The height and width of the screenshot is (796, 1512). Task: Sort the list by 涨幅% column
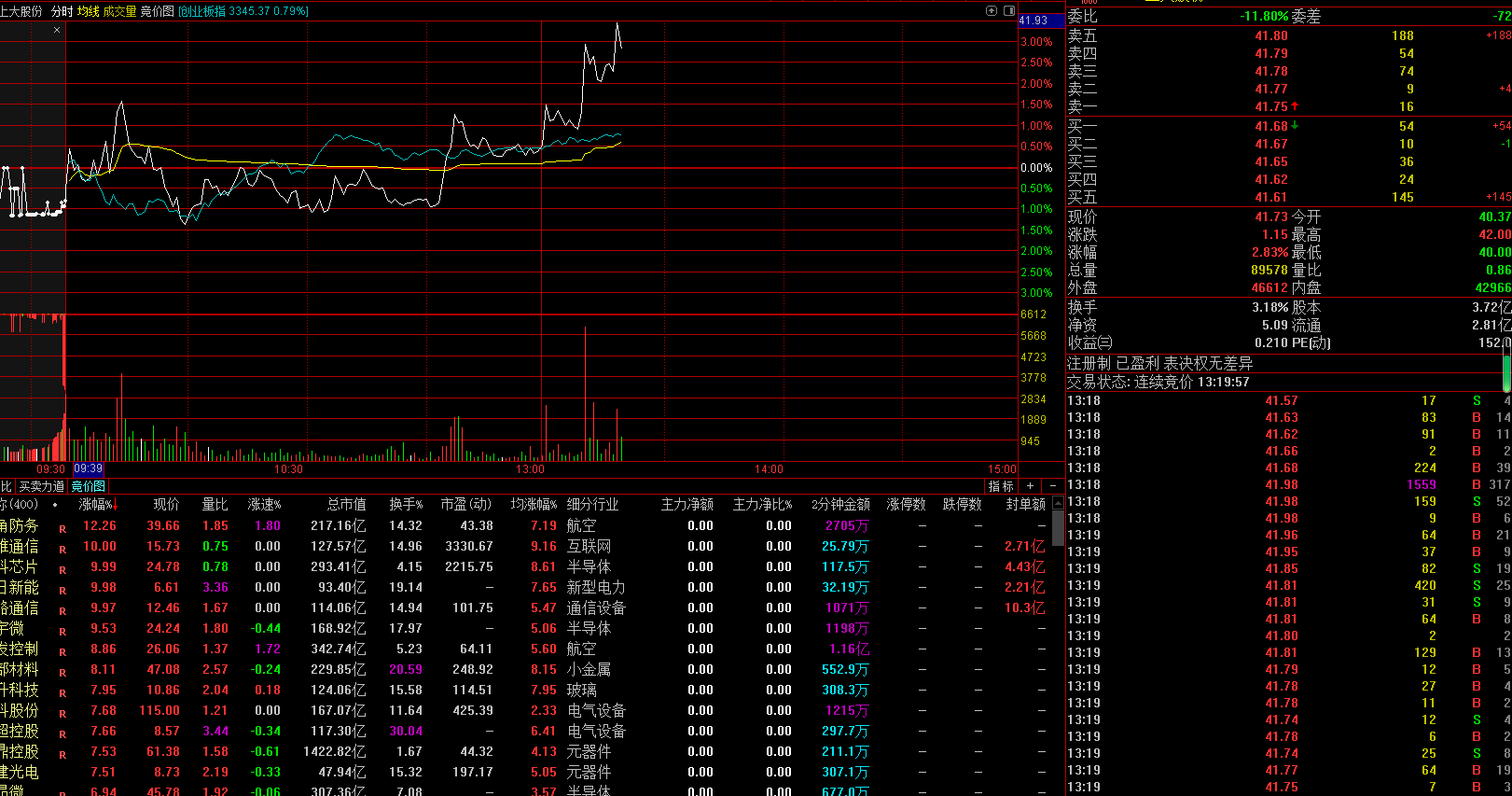point(98,504)
